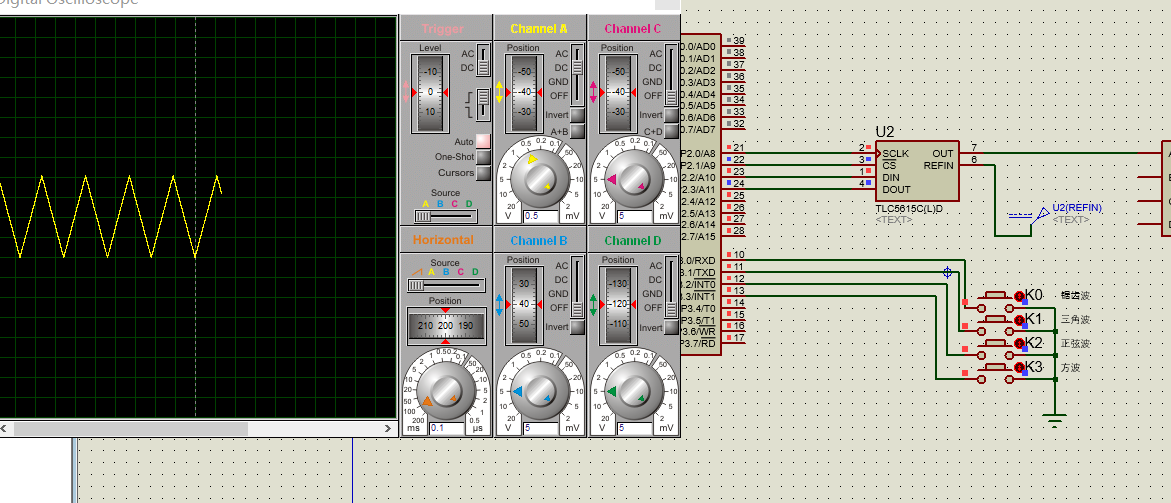
Task: Click oscilloscope horizontal scrollbar thumb
Action: 130,429
